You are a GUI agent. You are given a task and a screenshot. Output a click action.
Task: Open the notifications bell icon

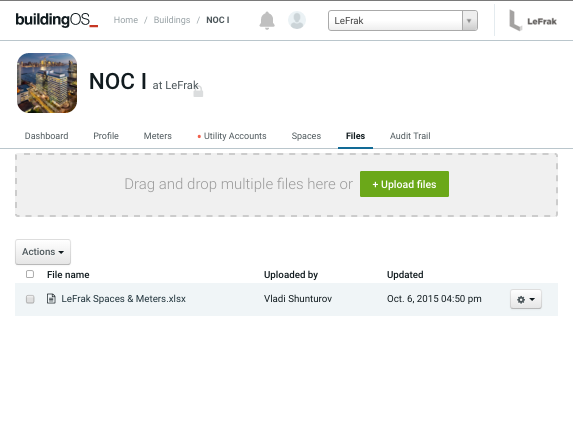(x=267, y=20)
